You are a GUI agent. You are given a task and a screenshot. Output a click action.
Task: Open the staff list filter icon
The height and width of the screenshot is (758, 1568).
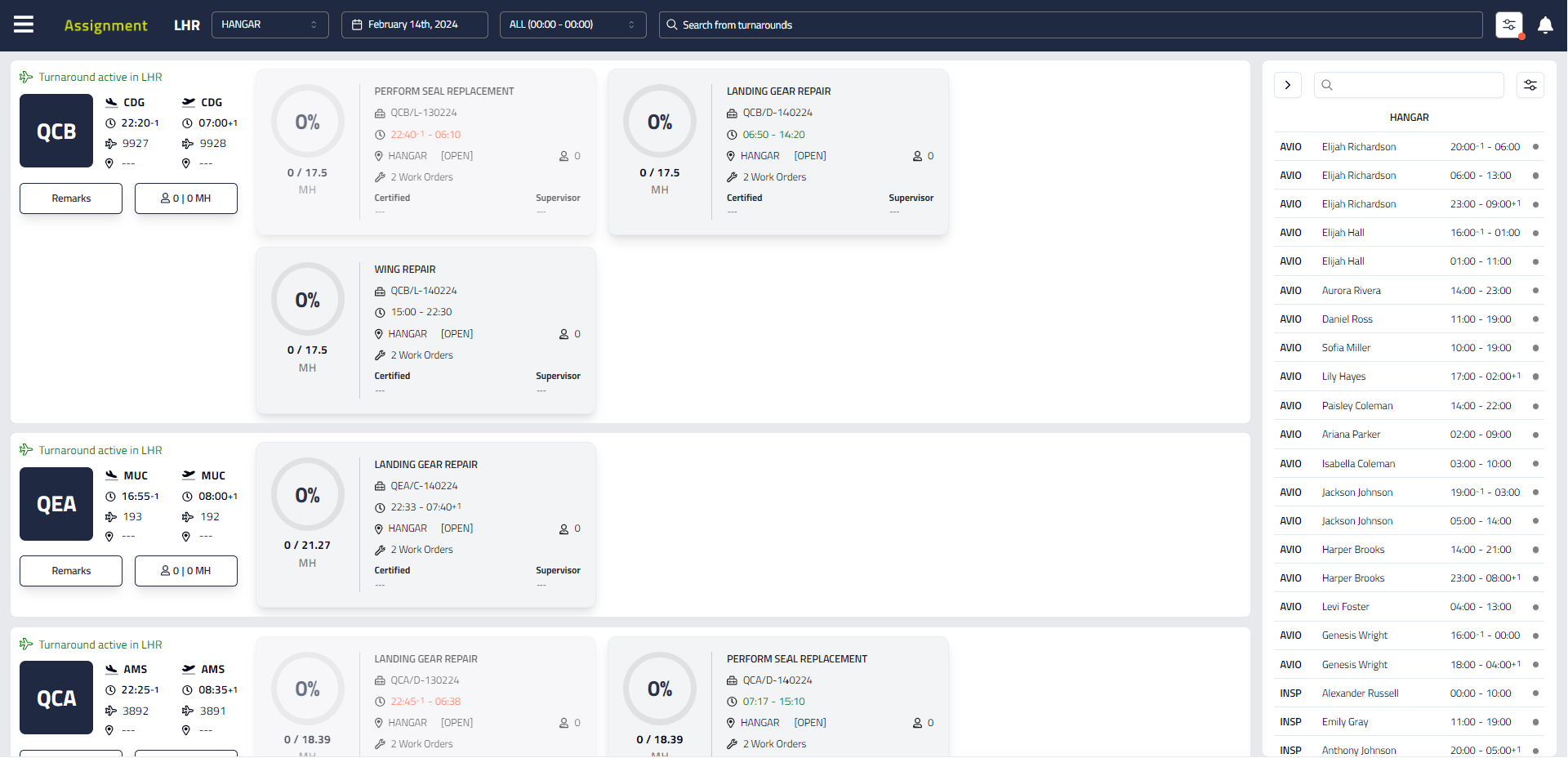point(1531,84)
